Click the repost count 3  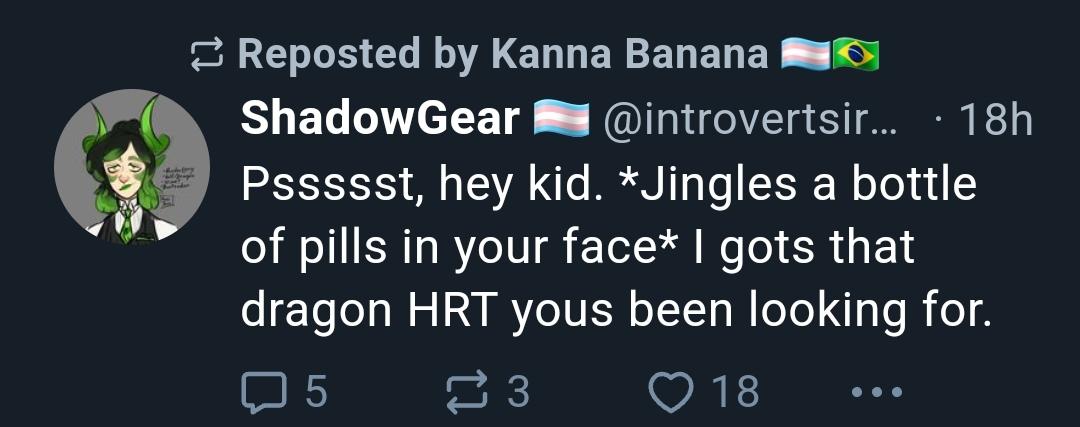tap(518, 391)
